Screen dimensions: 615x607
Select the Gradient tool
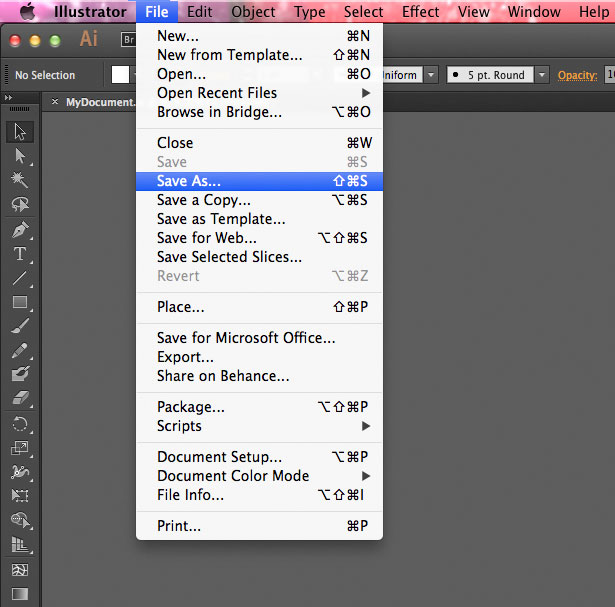click(20, 594)
